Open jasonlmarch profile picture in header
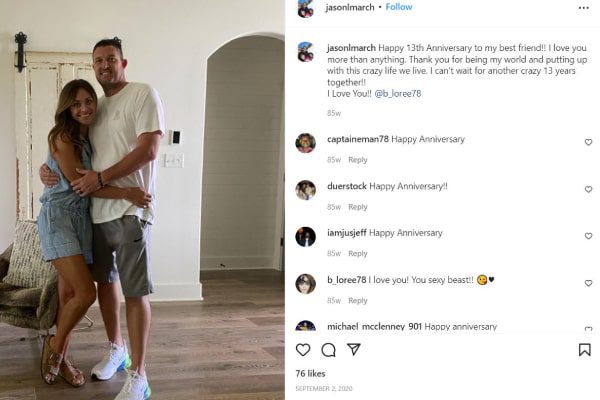 click(x=305, y=8)
